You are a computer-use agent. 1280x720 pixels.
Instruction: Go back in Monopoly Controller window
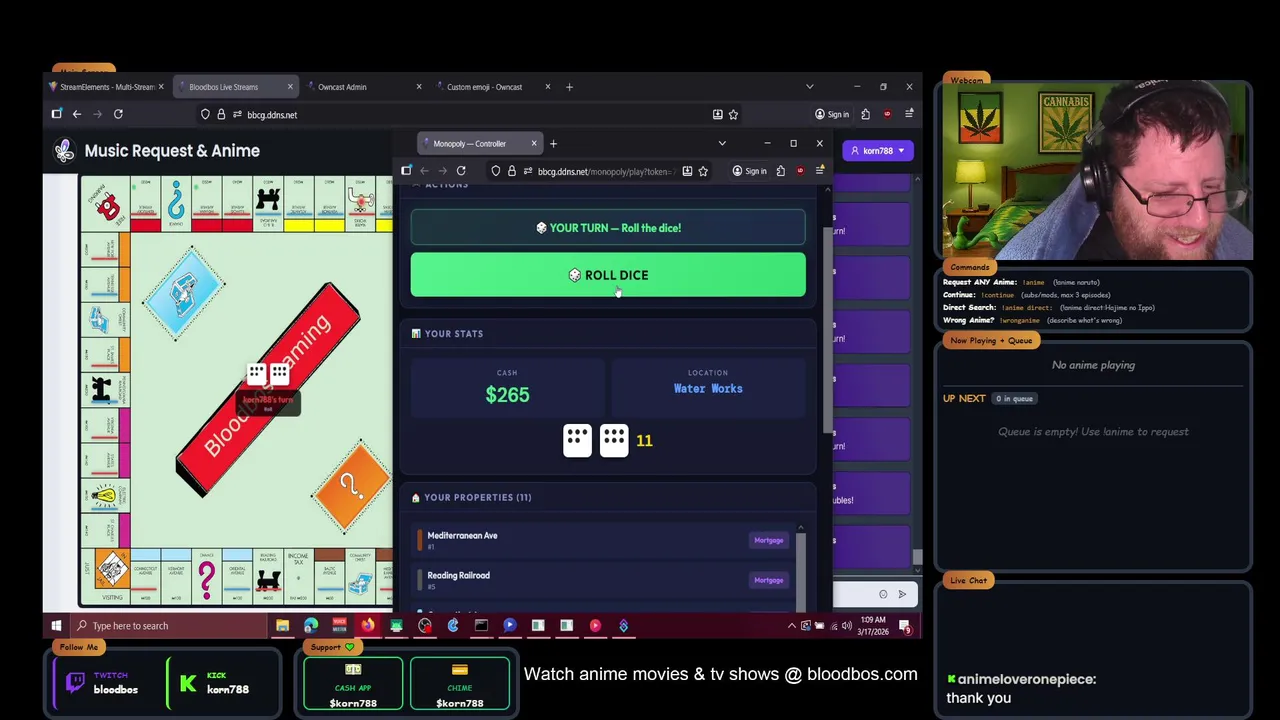424,171
